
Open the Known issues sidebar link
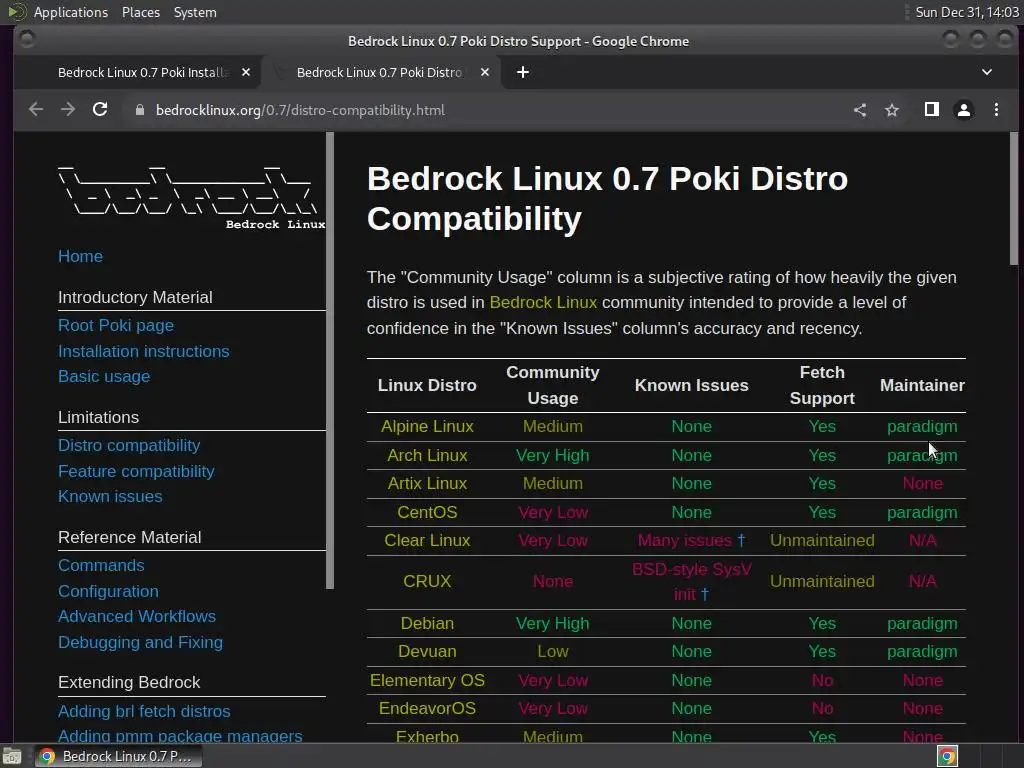click(x=110, y=496)
